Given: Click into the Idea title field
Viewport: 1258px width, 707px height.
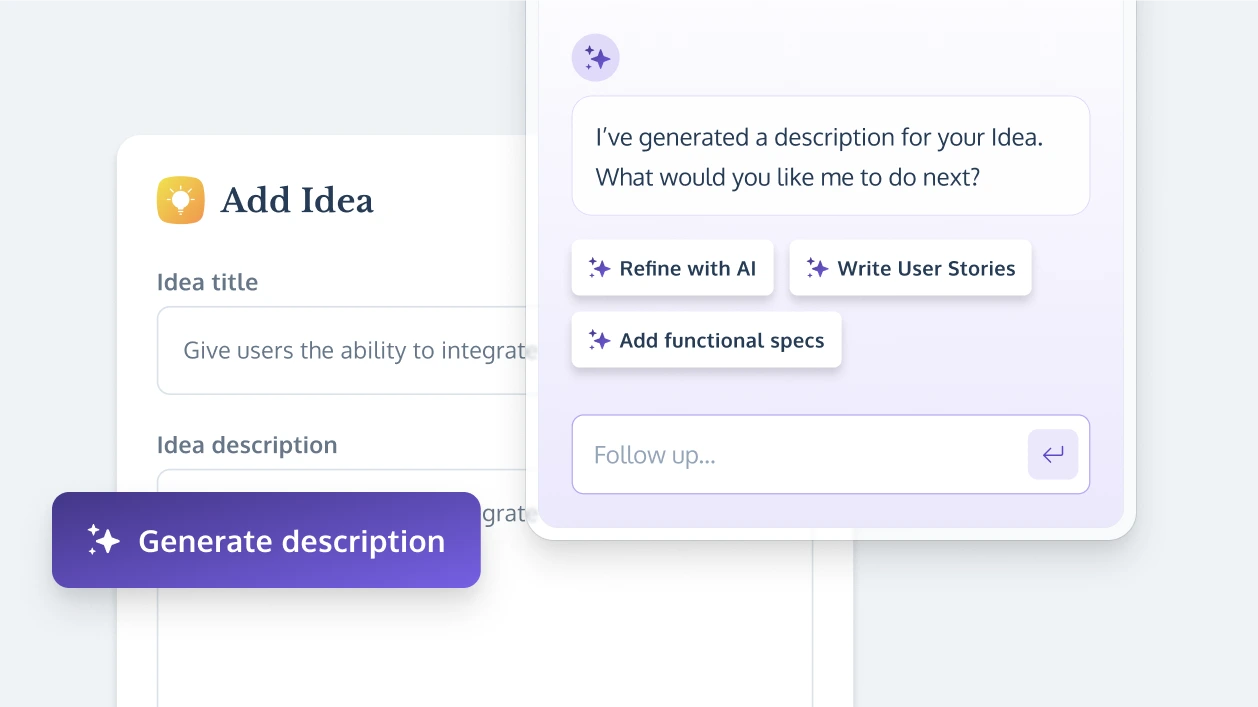Looking at the screenshot, I should pyautogui.click(x=342, y=351).
